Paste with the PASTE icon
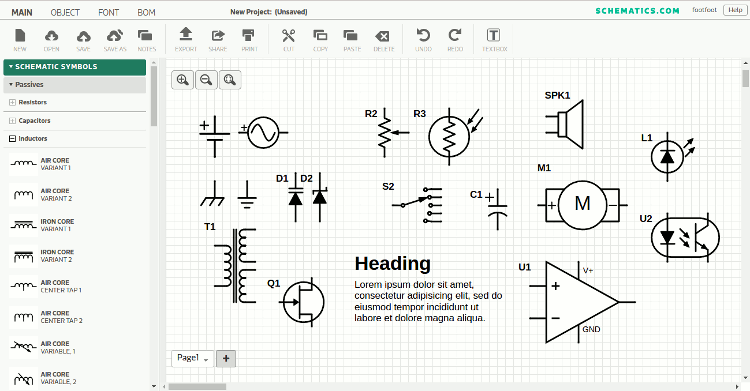Image resolution: width=750 pixels, height=391 pixels. (x=352, y=40)
